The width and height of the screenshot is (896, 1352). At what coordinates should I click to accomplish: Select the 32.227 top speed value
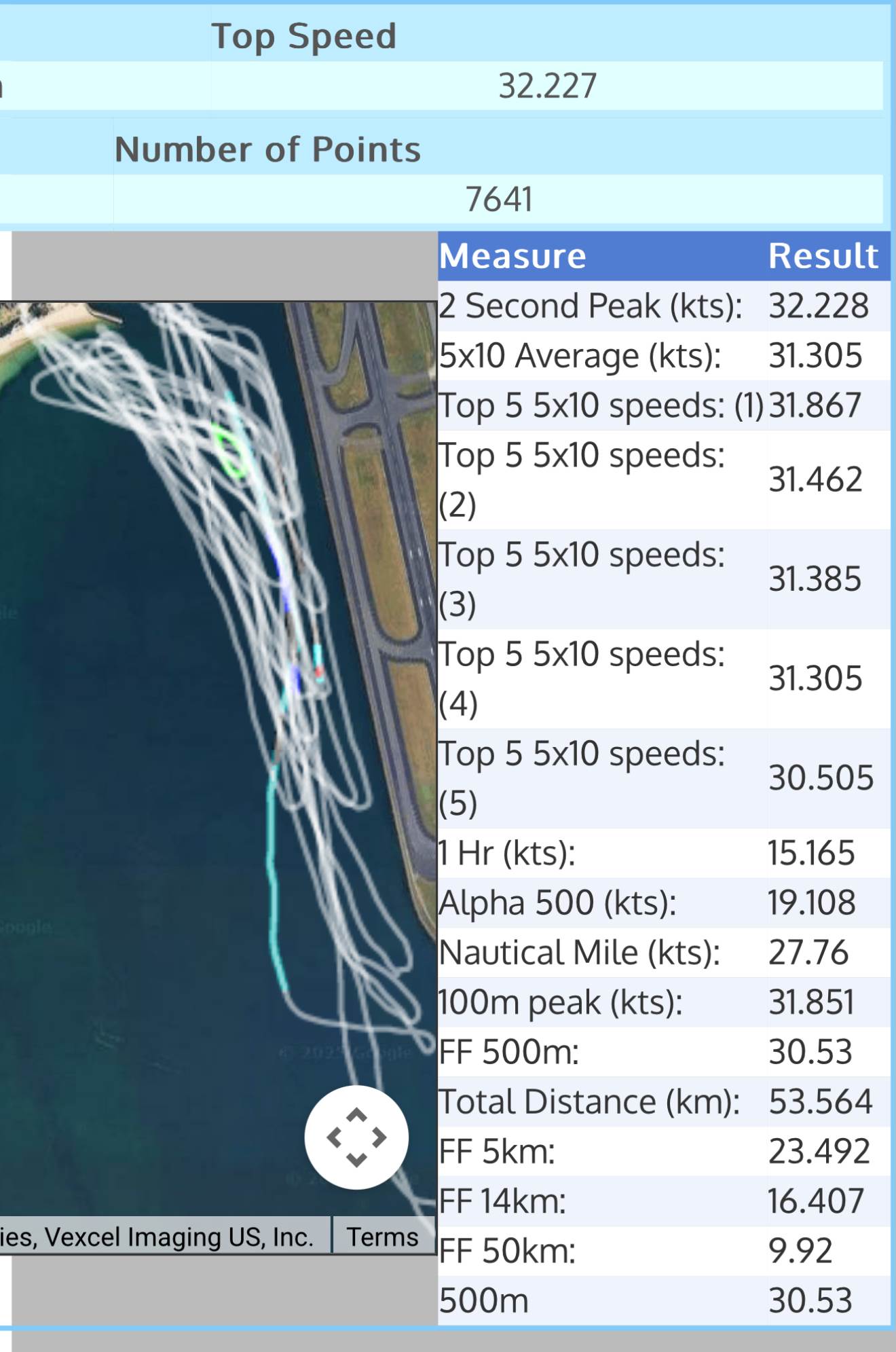click(x=547, y=86)
